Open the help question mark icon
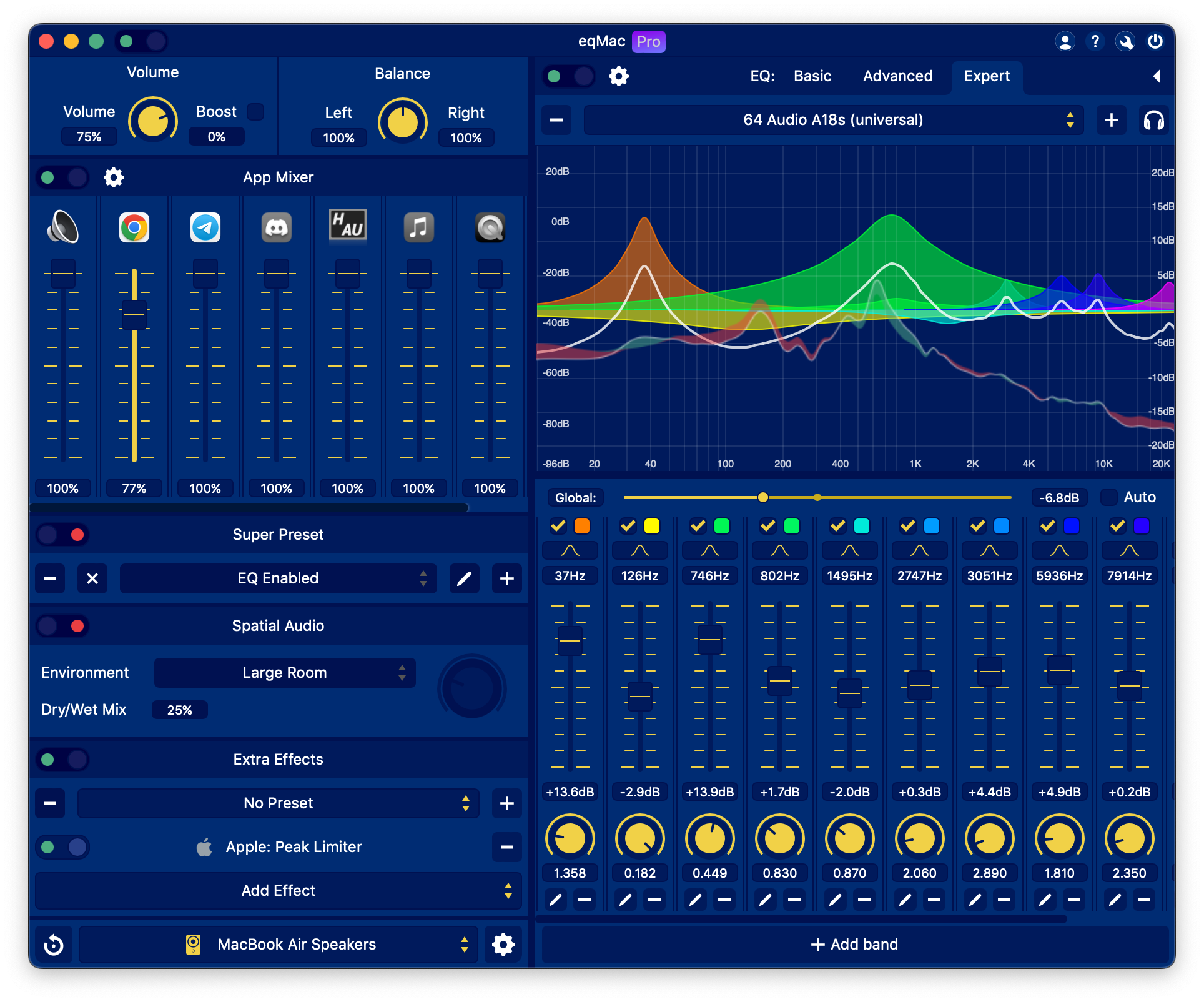 1095,42
